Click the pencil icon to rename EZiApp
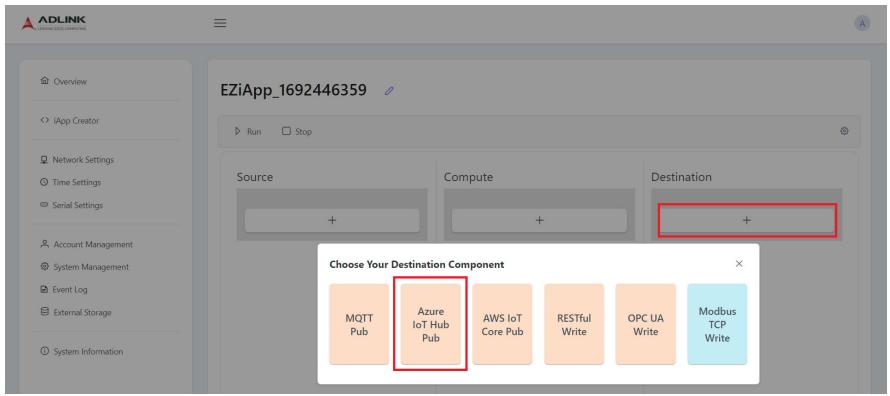The height and width of the screenshot is (396, 890). (x=389, y=91)
